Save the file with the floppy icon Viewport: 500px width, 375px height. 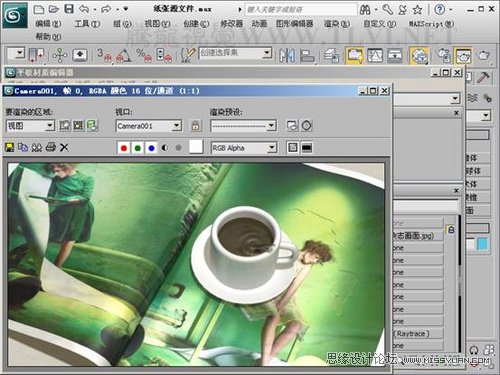coord(69,9)
